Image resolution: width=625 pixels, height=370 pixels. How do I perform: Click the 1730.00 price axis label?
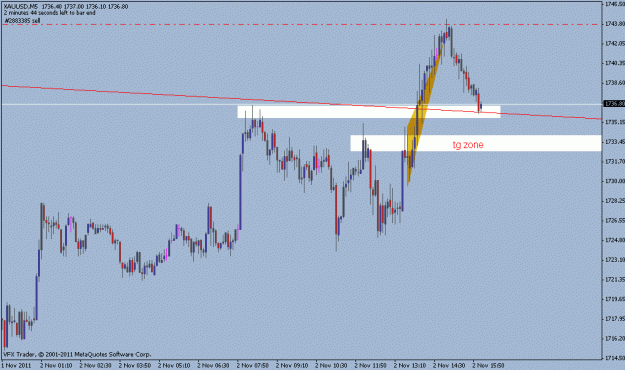pos(615,181)
